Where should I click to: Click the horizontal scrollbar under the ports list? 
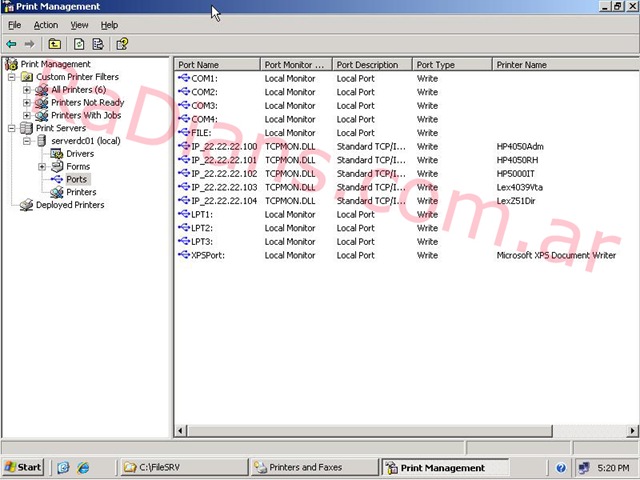pyautogui.click(x=400, y=430)
